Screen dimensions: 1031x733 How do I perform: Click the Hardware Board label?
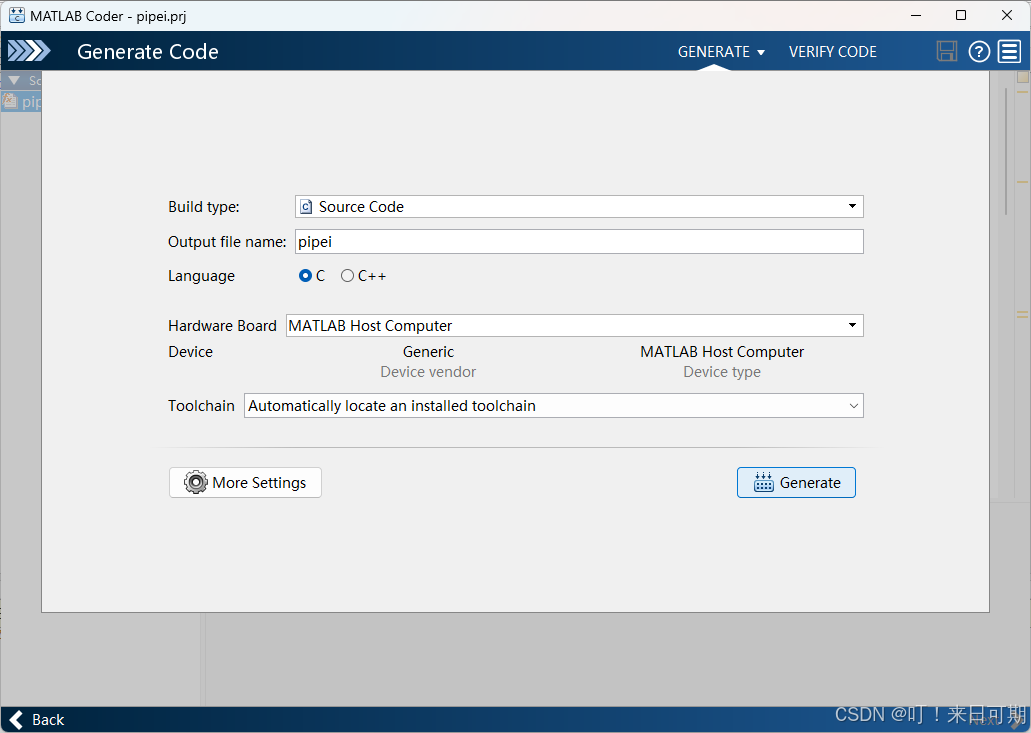(222, 325)
